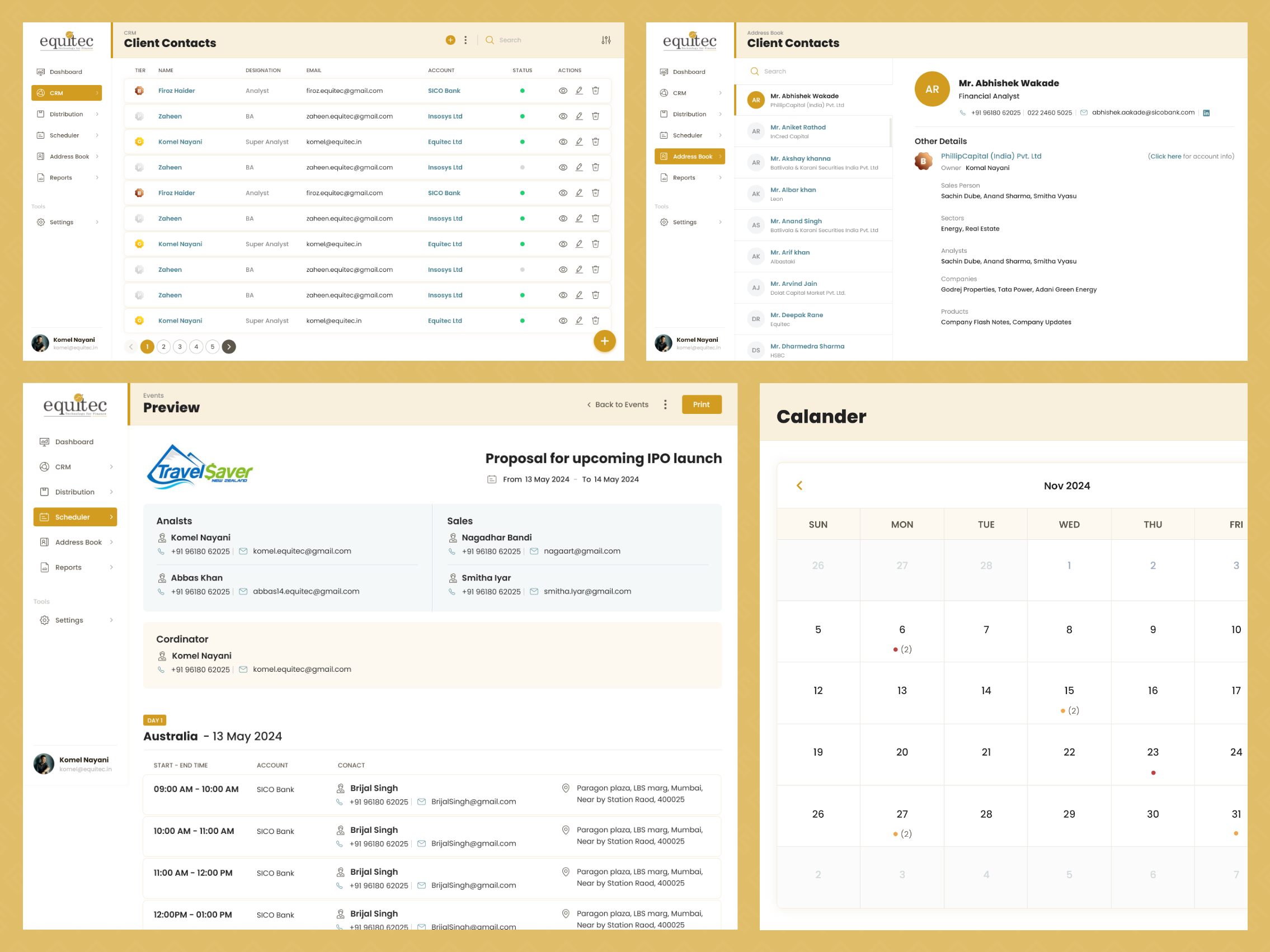Click the TravelSaver logo in the Events Preview

pyautogui.click(x=199, y=466)
